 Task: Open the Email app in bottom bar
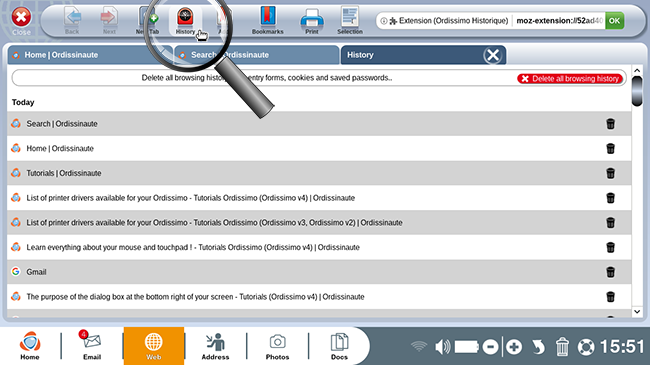92,345
